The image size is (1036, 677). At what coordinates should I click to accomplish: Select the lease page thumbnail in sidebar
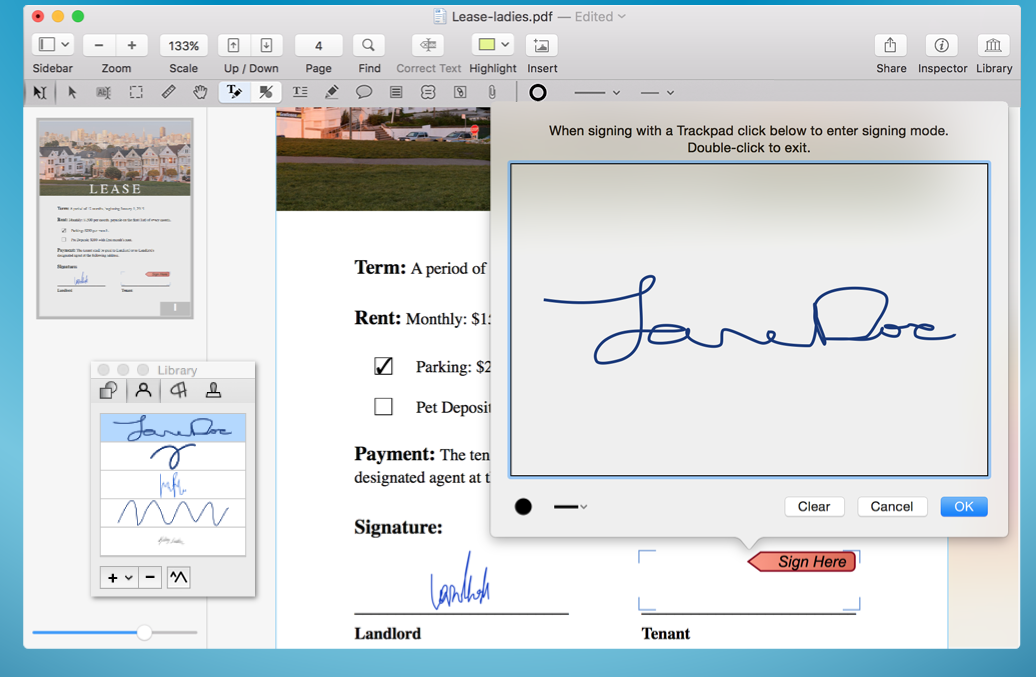click(115, 218)
